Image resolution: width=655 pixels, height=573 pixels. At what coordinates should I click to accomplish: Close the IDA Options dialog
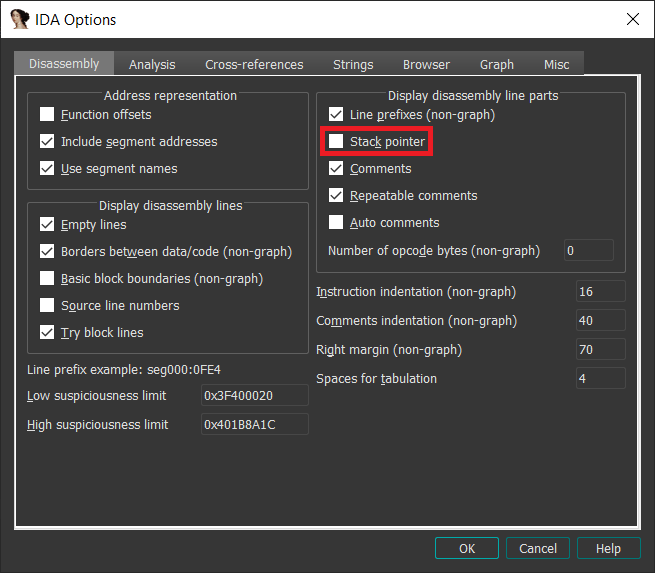click(x=632, y=19)
